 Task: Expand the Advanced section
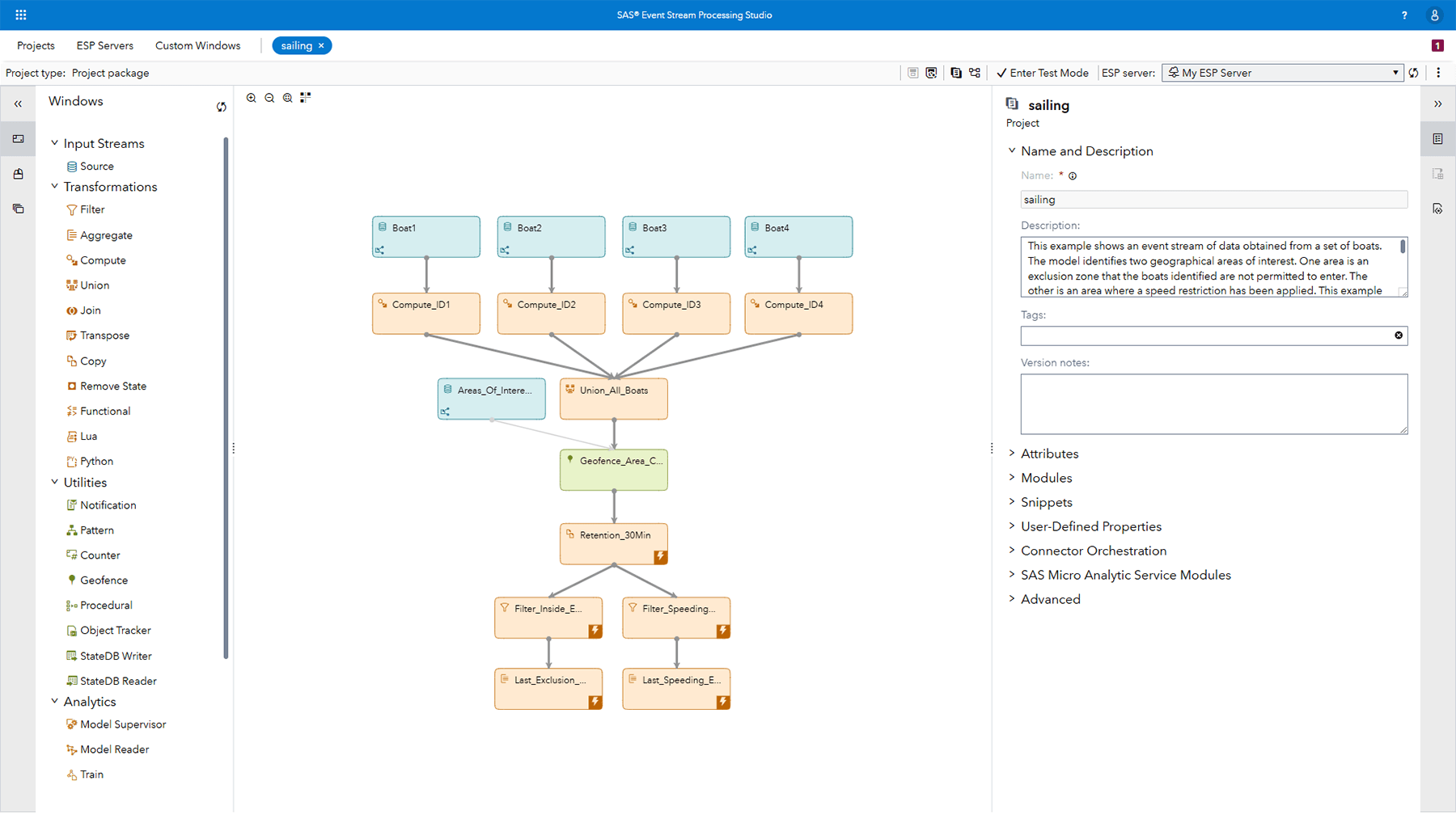[1012, 599]
